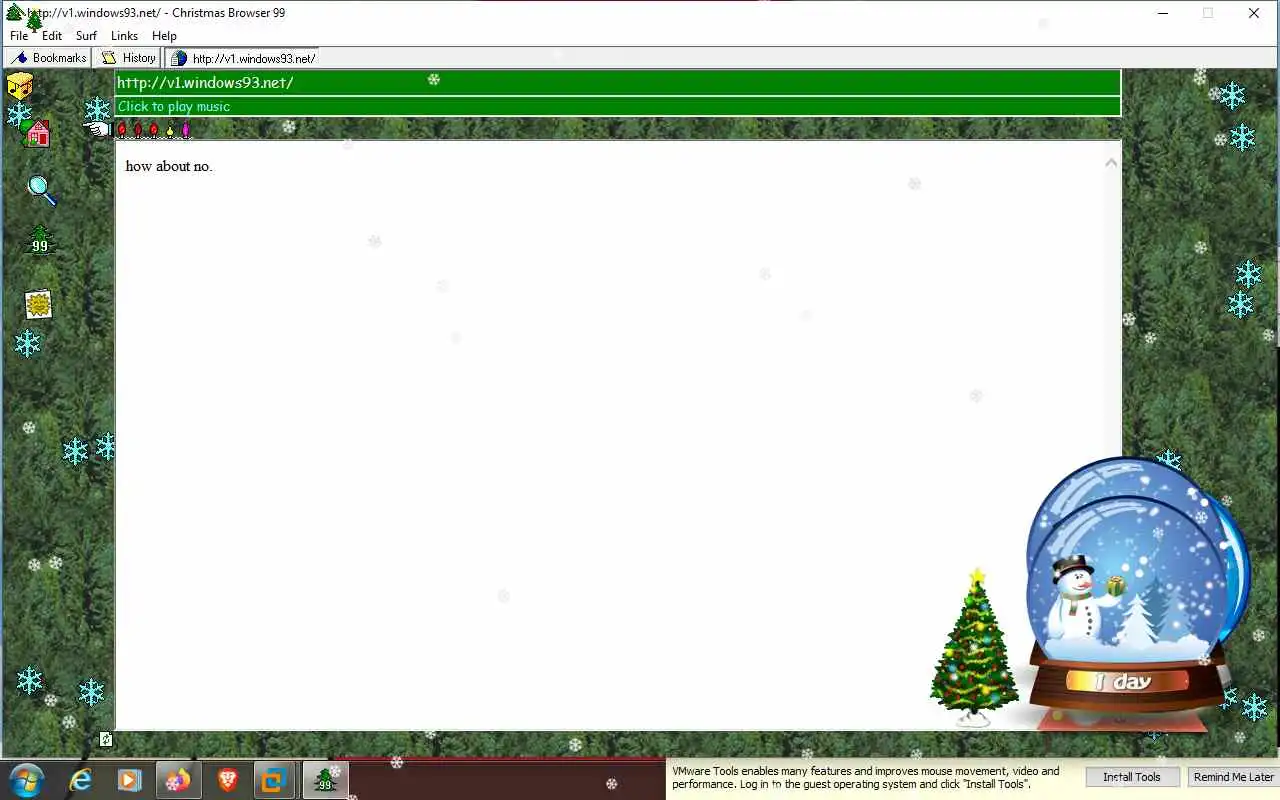Click the sidebar Christmas tree 99 icon
Viewport: 1280px width, 800px height.
point(40,241)
